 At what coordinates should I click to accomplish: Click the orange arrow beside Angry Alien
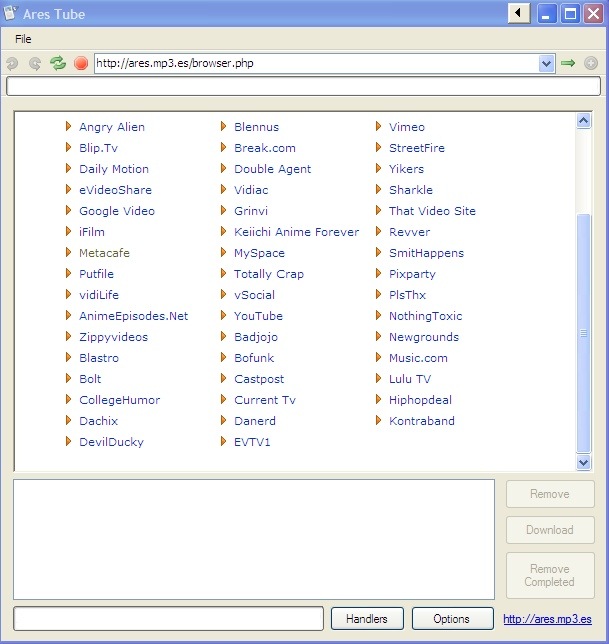[x=69, y=126]
